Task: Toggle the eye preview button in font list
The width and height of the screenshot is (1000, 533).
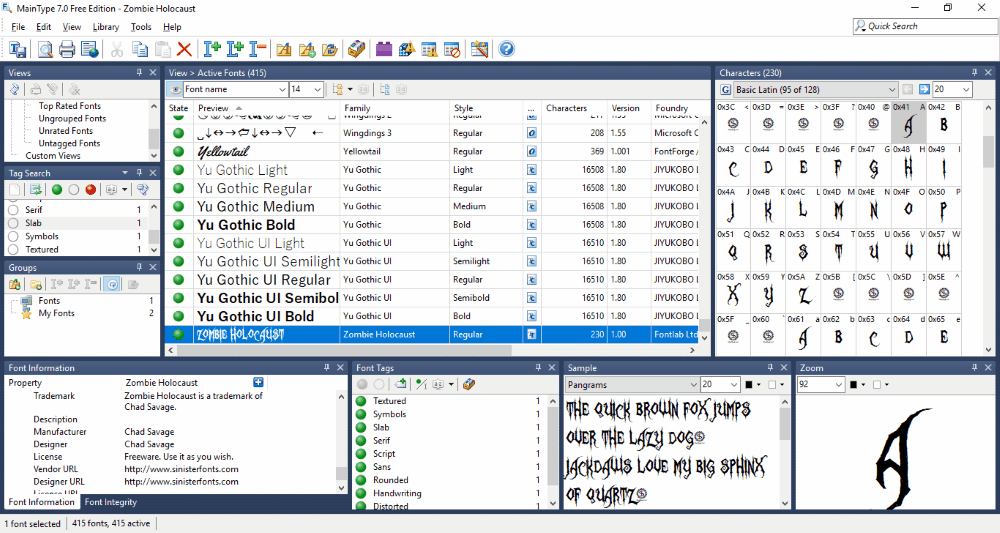Action: 175,89
